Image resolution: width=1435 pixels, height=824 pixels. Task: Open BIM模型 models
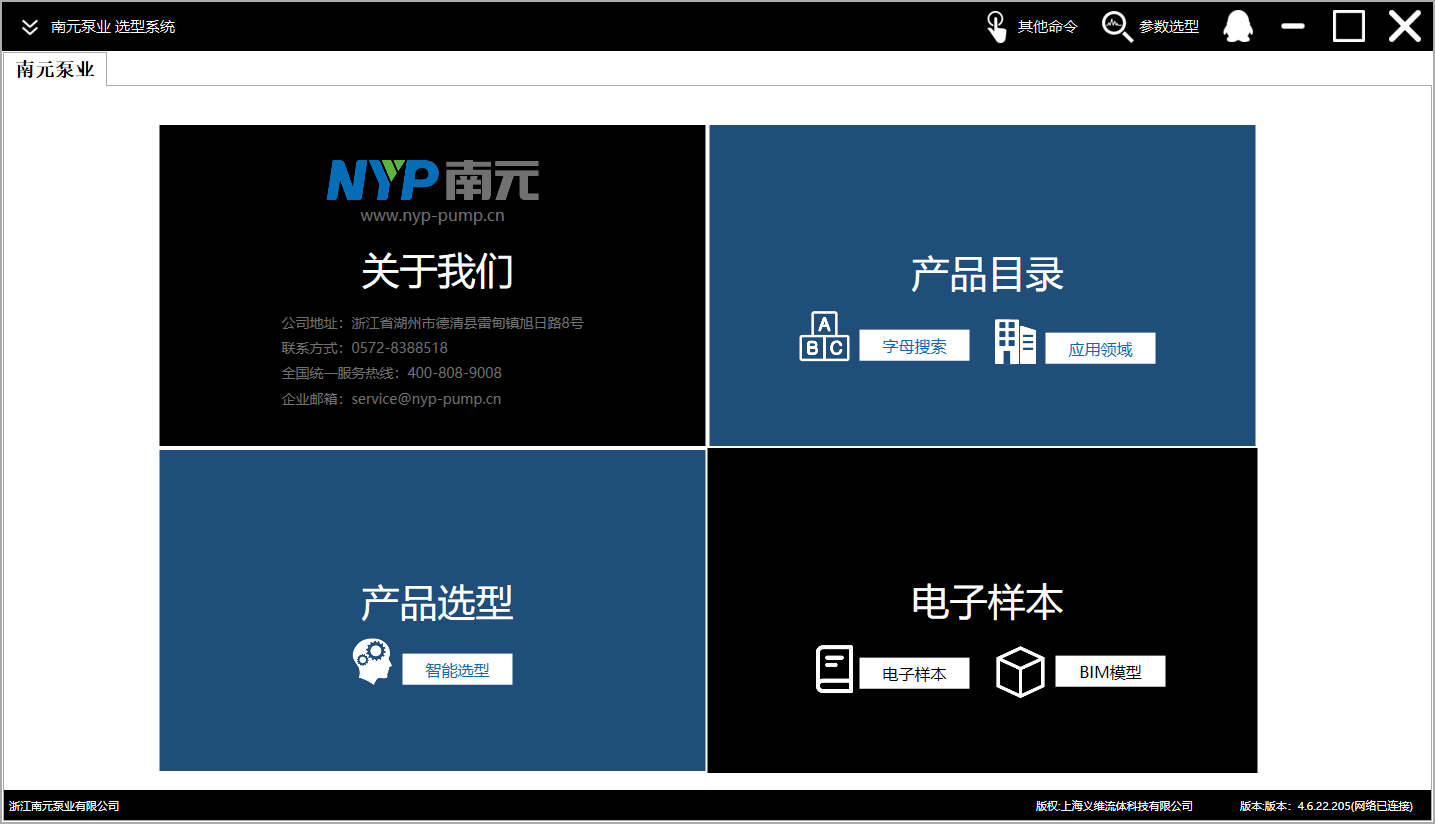(x=1110, y=671)
